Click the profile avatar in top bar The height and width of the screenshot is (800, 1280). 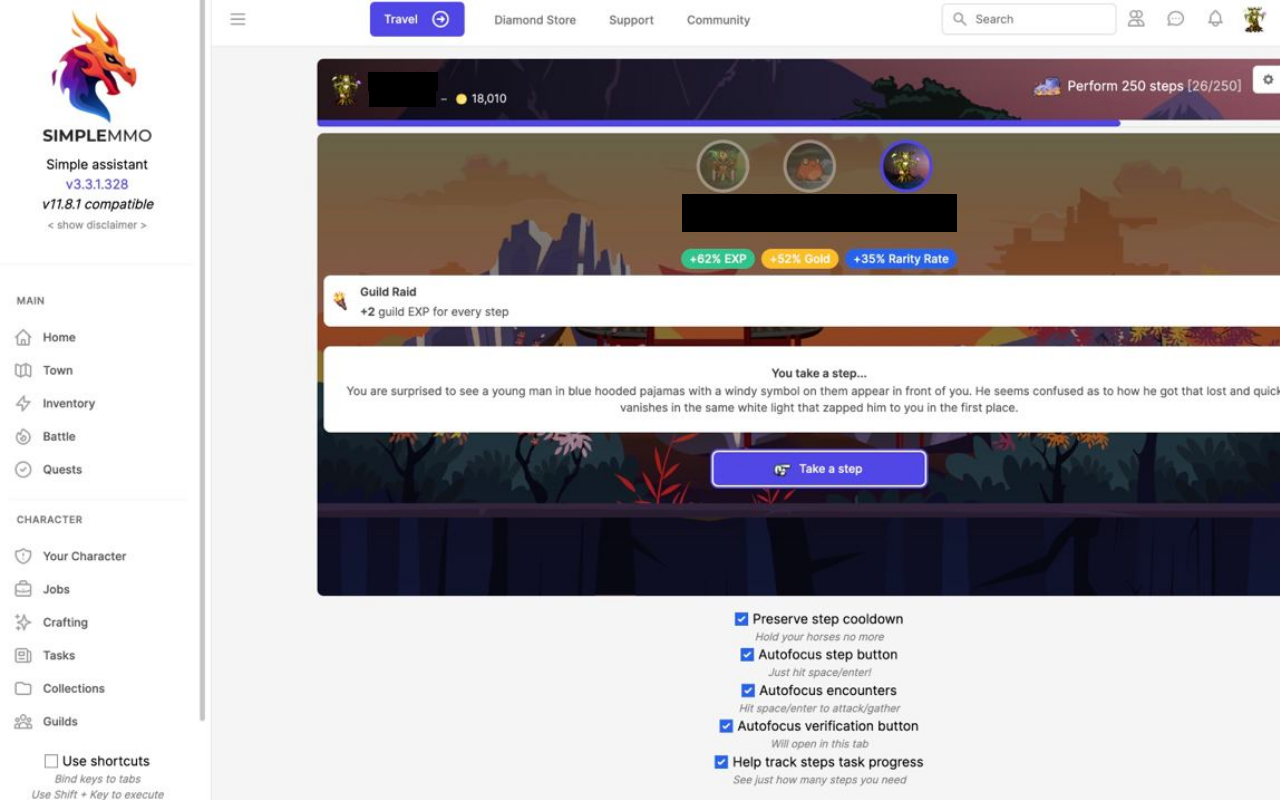(x=1254, y=19)
